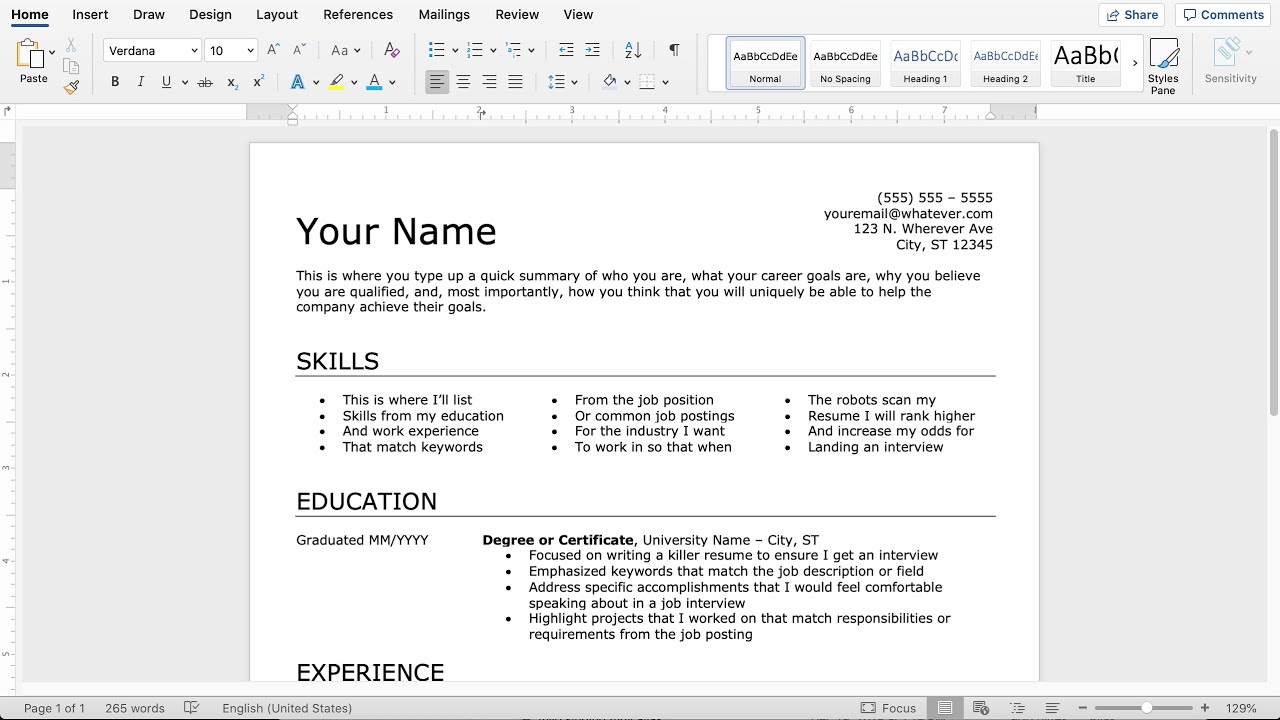Toggle underline formatting
This screenshot has height=720, width=1280.
(166, 82)
